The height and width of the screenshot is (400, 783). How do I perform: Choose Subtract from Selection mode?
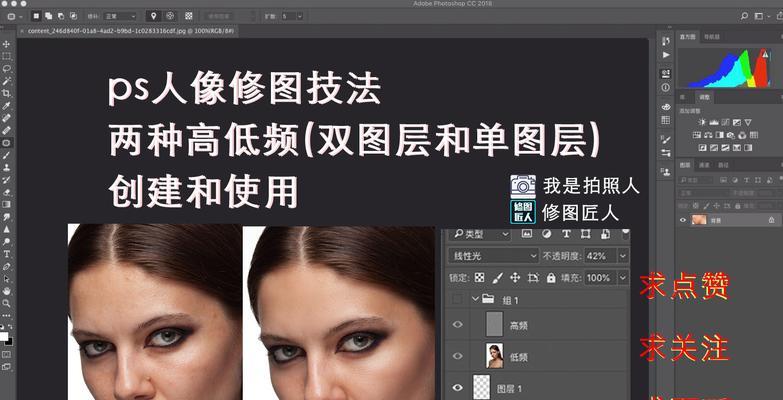(61, 16)
